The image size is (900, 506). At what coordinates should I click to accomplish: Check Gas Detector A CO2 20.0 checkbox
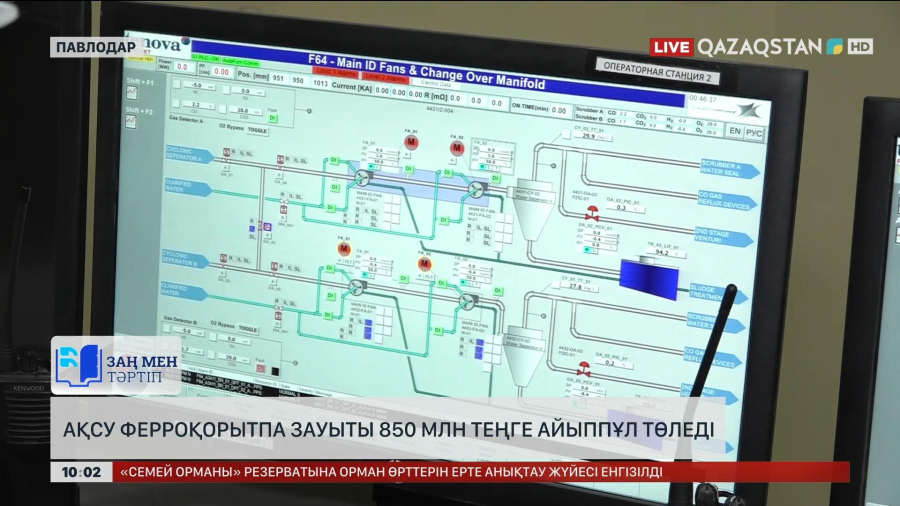tap(222, 108)
